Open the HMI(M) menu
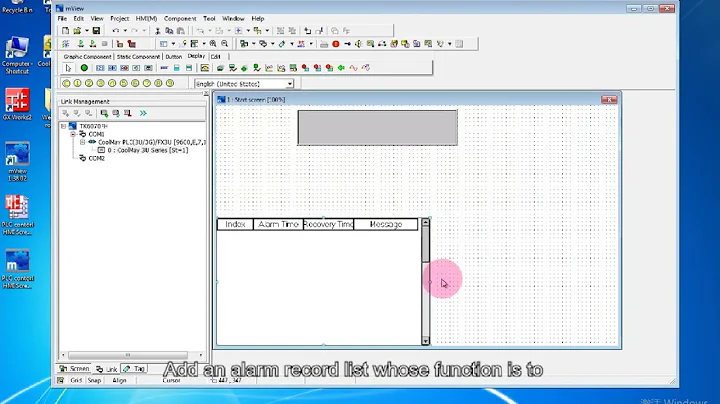The image size is (720, 404). click(146, 19)
